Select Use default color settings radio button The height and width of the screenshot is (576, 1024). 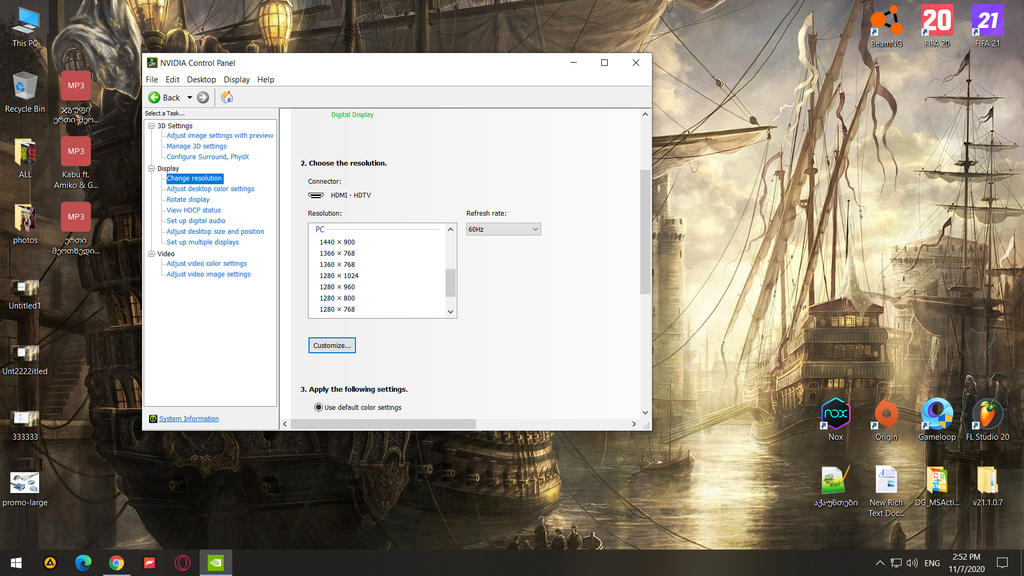point(319,408)
